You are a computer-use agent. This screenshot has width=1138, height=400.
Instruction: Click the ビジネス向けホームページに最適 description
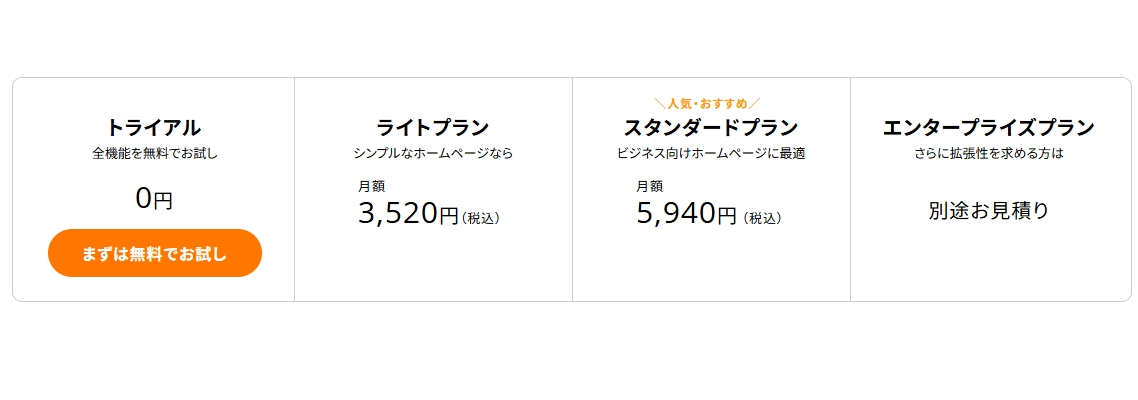coord(710,154)
